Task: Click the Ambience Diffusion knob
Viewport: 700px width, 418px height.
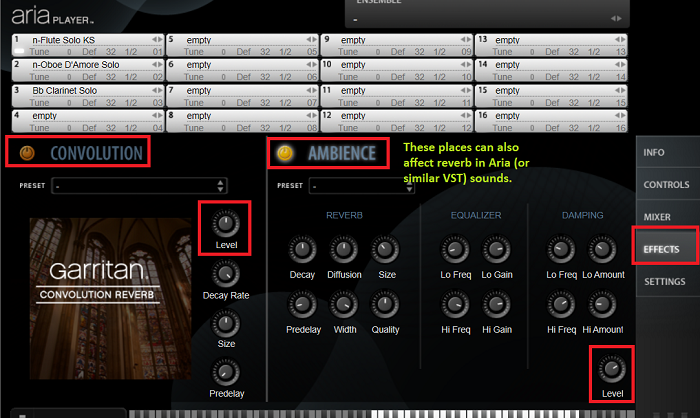Action: (343, 250)
